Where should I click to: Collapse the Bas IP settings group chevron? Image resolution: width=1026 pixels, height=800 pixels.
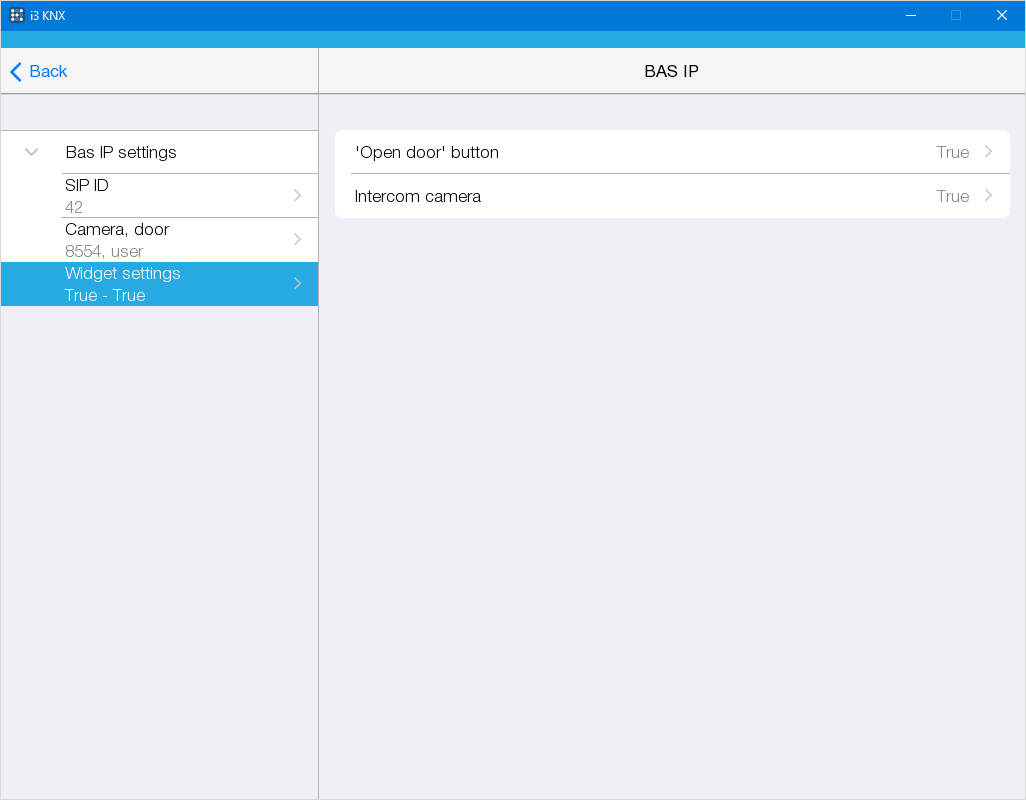[32, 152]
